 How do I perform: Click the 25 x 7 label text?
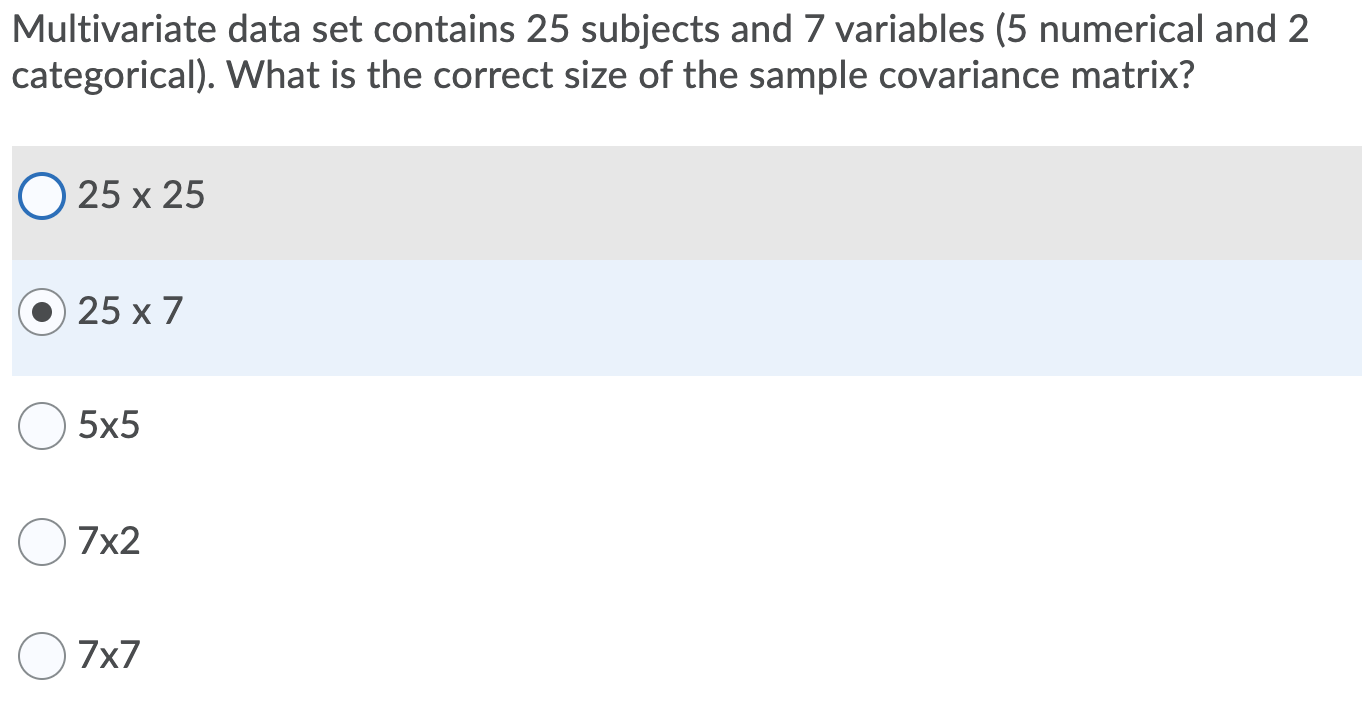128,311
